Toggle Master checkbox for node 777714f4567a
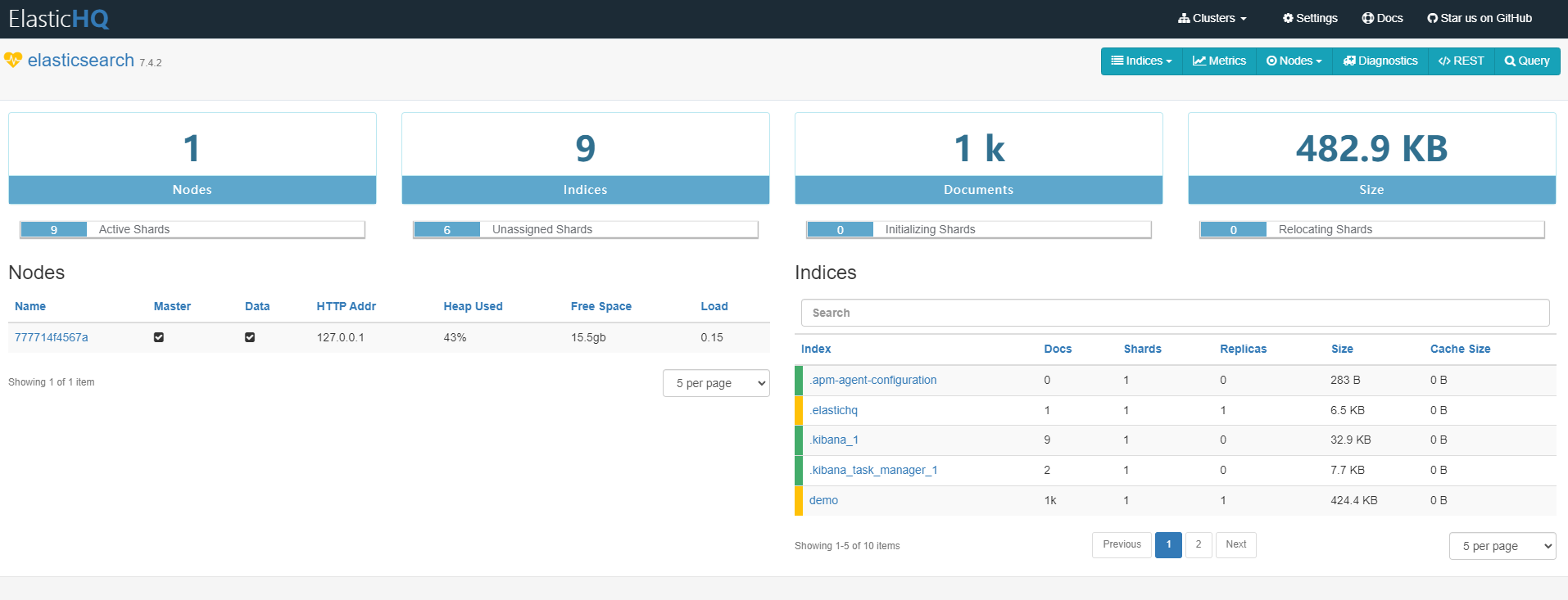 [159, 337]
